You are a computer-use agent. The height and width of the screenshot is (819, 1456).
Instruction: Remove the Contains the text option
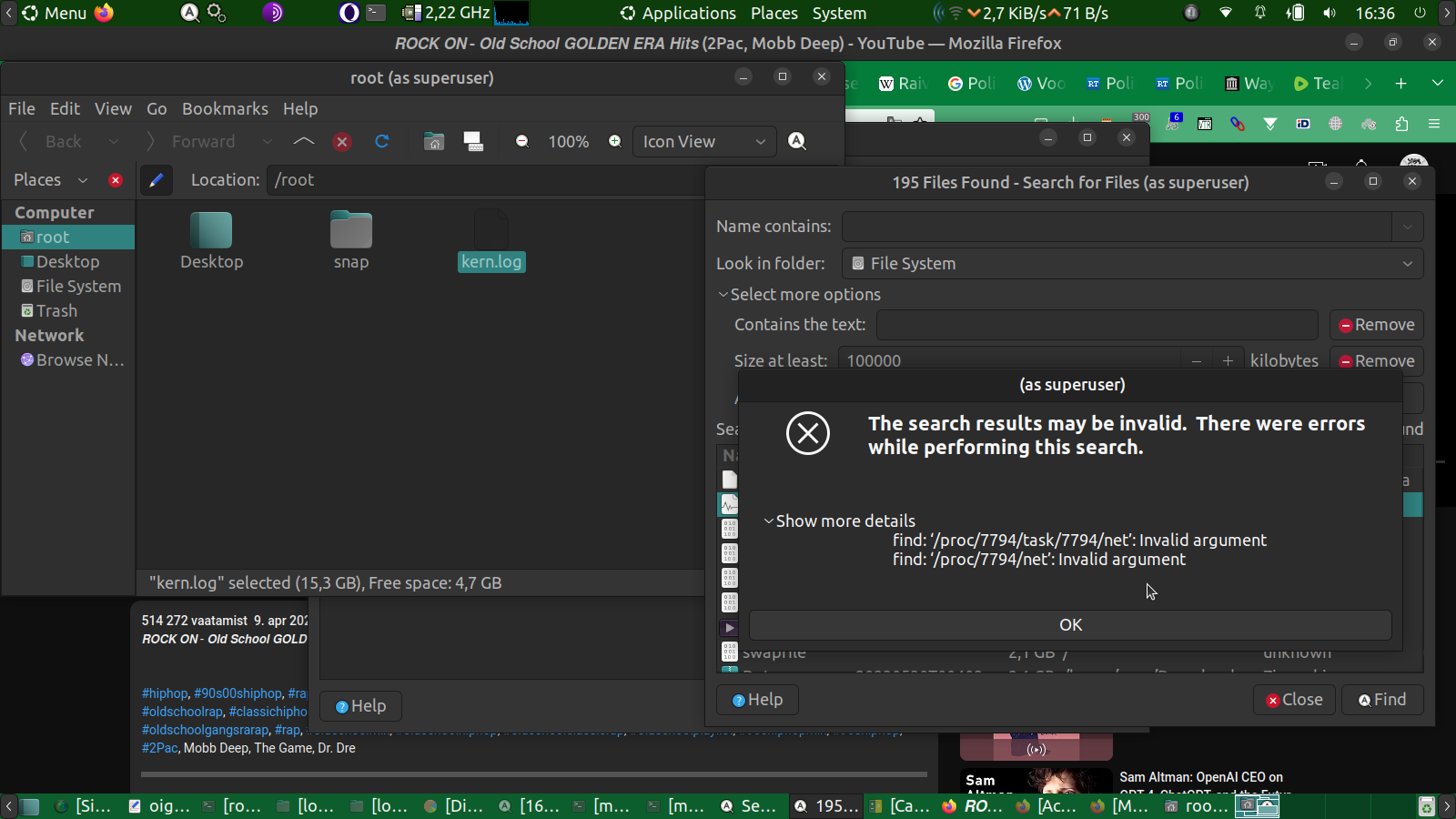pos(1376,325)
